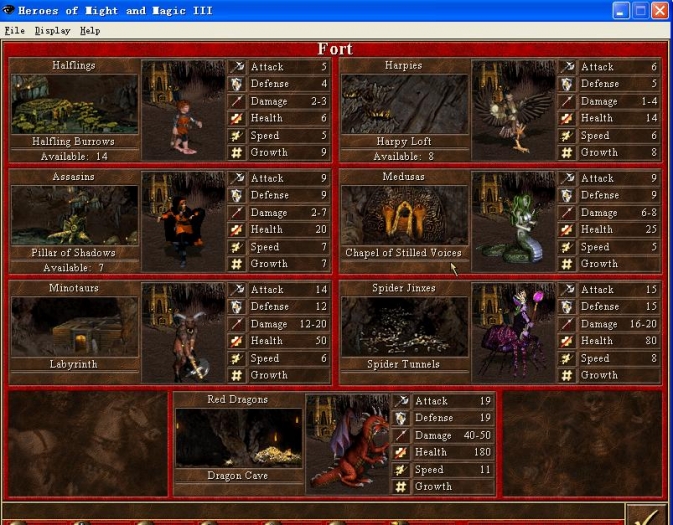Screen dimensions: 673x525
Task: Click the Harpies Attack sword icon
Action: click(567, 67)
